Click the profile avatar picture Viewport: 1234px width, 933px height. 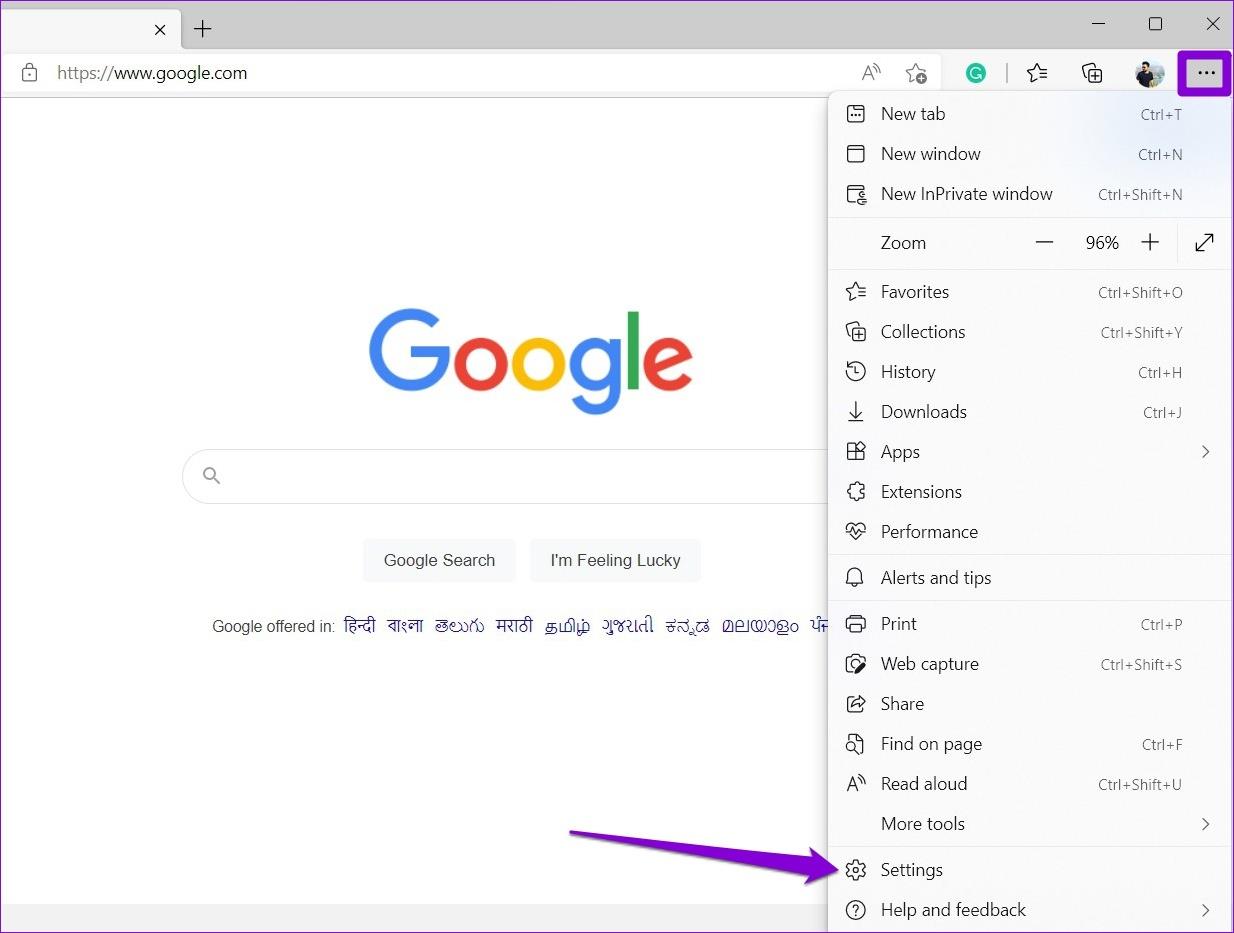1149,73
